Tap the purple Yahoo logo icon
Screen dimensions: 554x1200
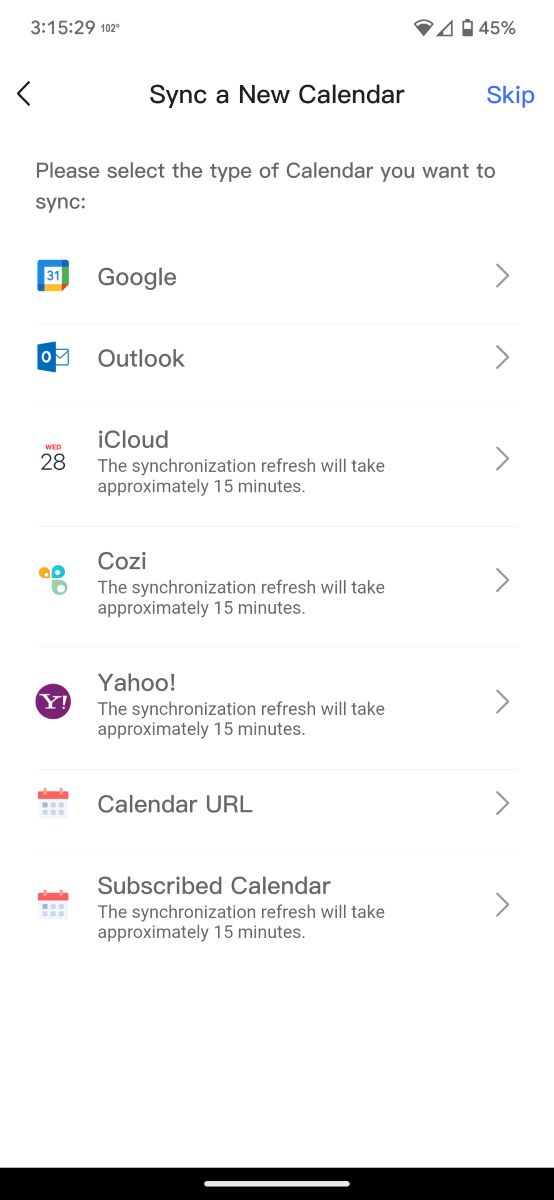click(x=53, y=702)
